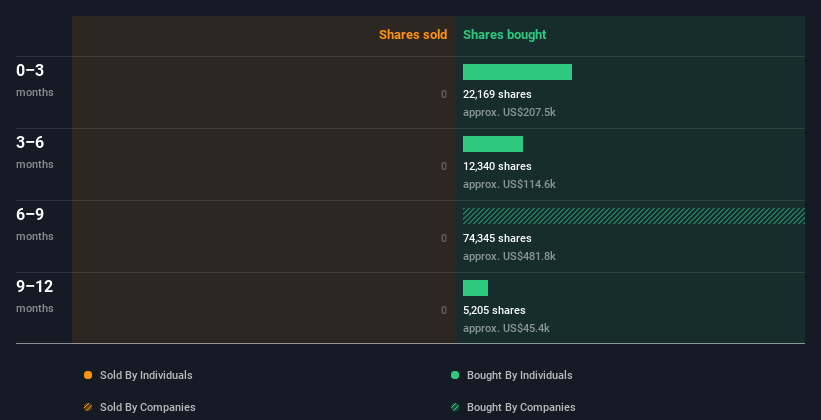Select the 6–9 months striped bar
821x420 pixels.
[634, 216]
